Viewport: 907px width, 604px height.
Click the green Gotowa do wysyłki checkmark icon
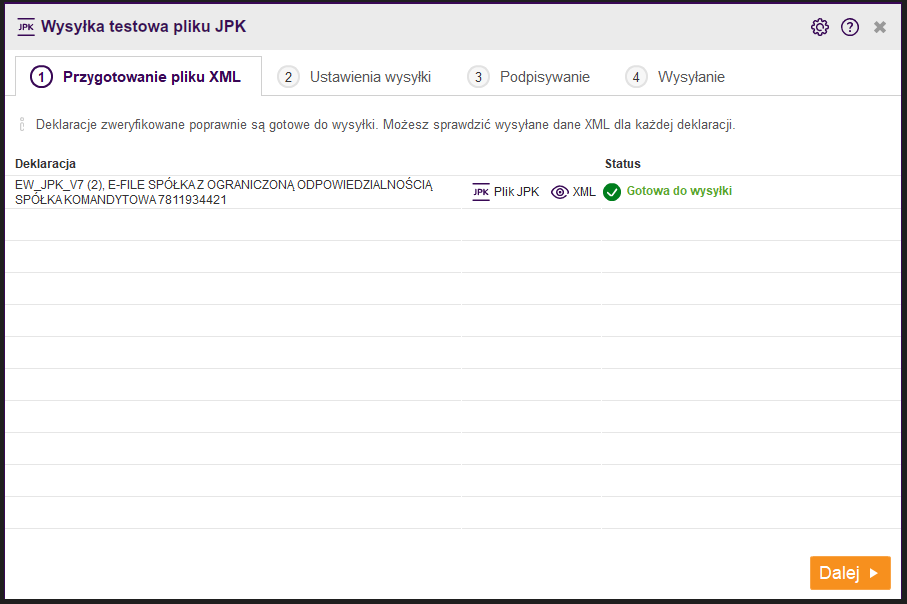pos(612,191)
